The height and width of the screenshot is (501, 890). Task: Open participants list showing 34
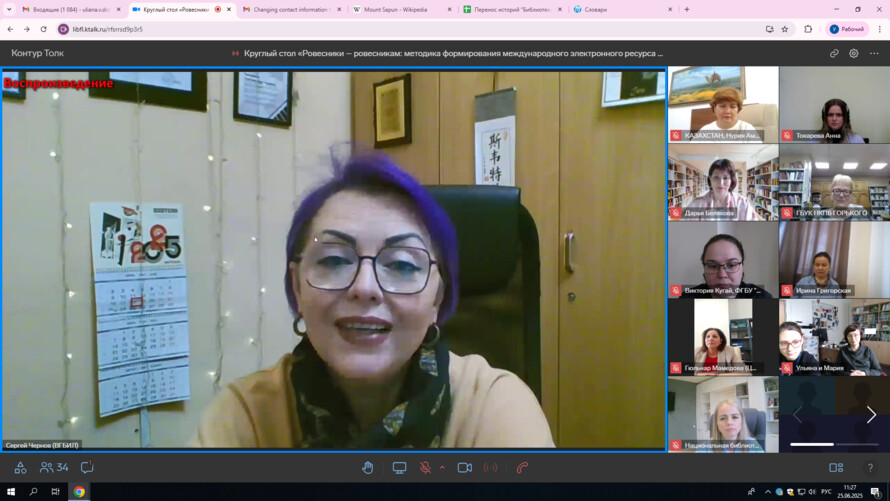coord(54,467)
